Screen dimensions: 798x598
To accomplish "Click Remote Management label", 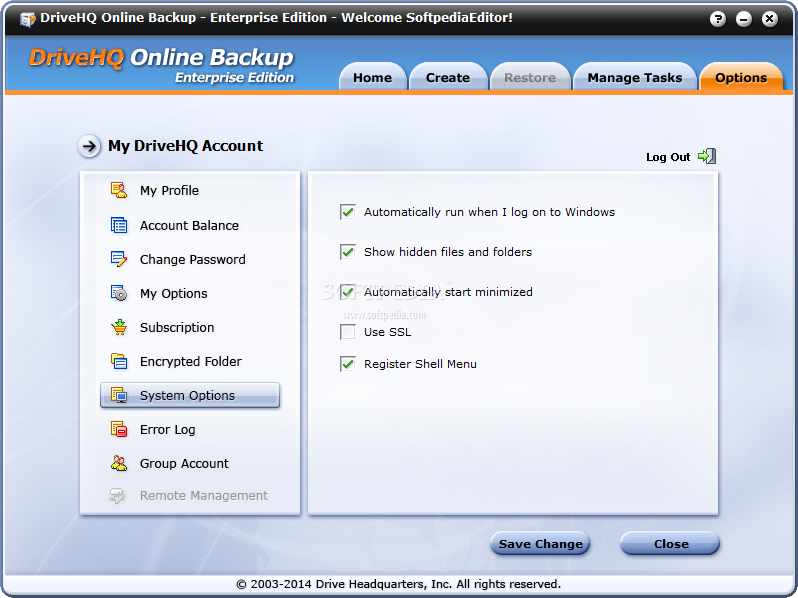I will (204, 496).
